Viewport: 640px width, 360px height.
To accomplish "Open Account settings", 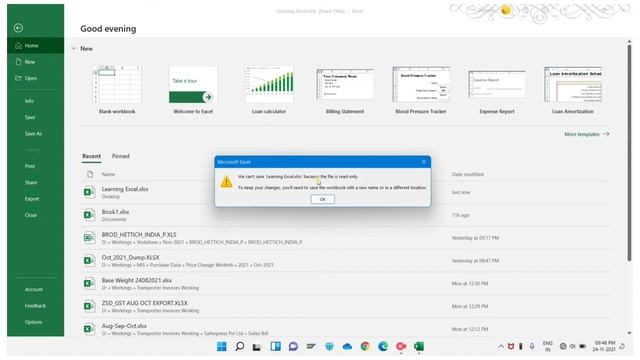I will pos(33,289).
